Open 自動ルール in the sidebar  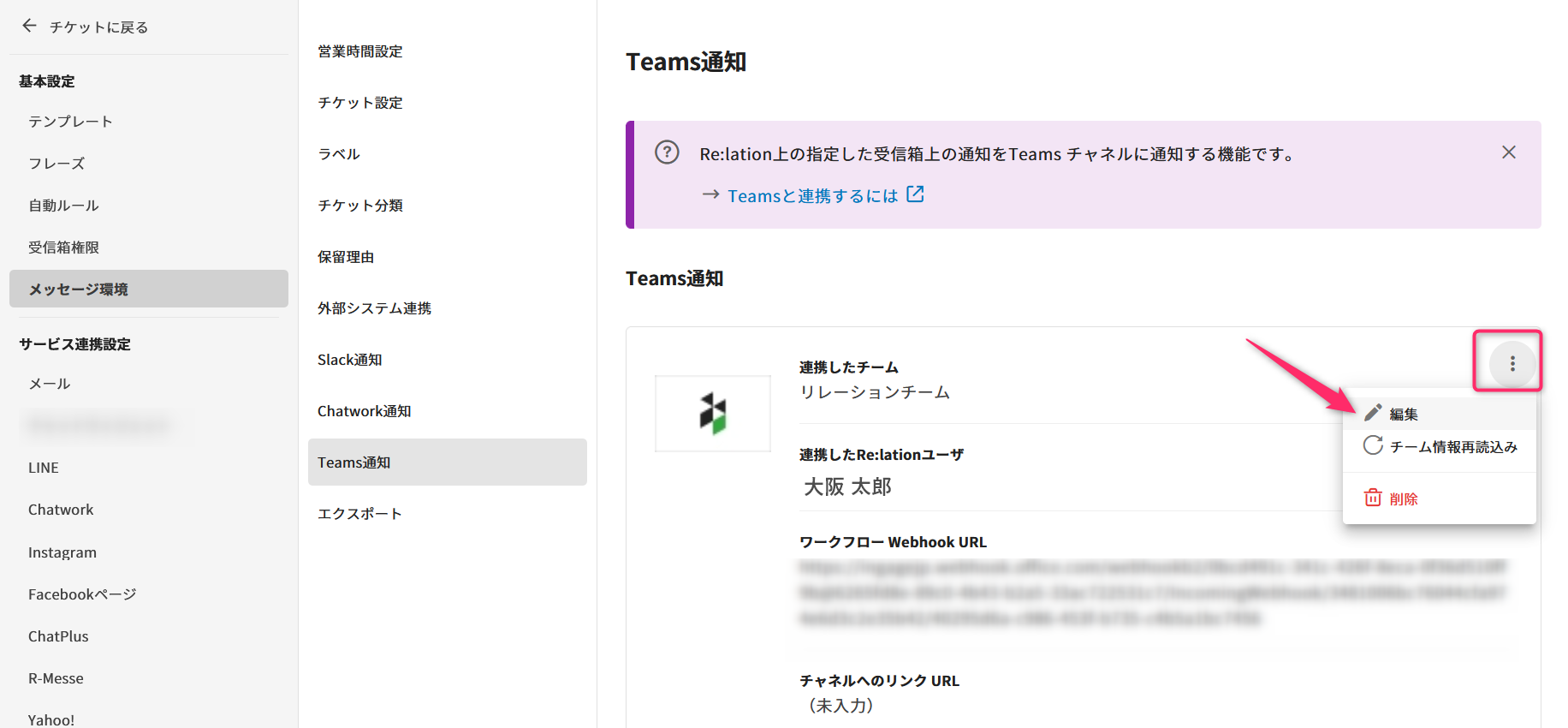coord(63,206)
